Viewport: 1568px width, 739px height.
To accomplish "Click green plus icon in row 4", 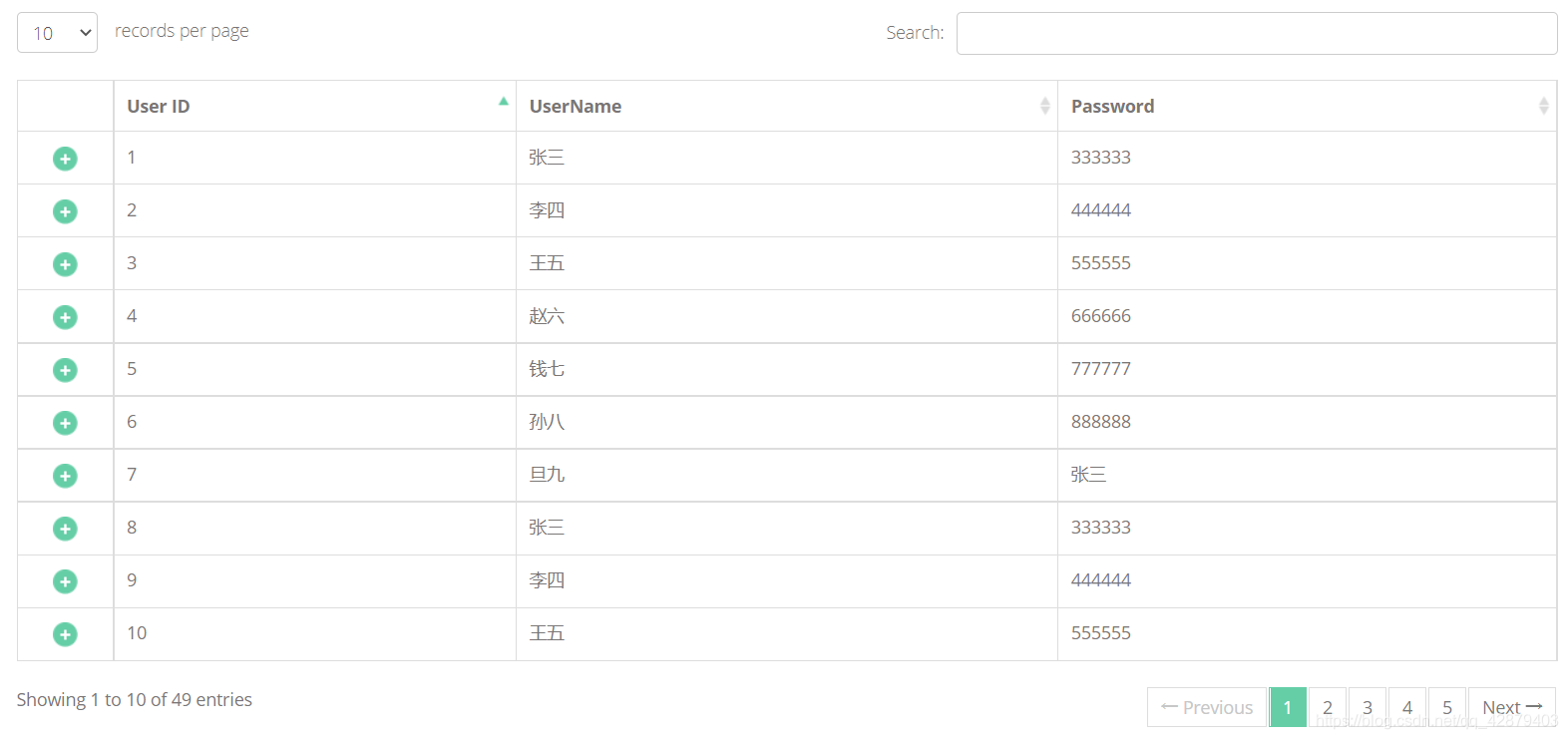I will (x=65, y=317).
